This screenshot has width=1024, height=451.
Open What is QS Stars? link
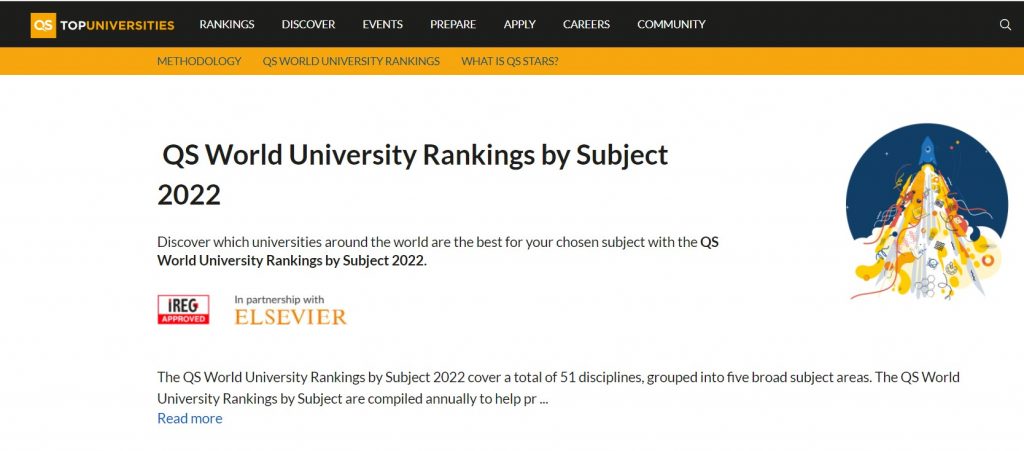click(x=510, y=61)
